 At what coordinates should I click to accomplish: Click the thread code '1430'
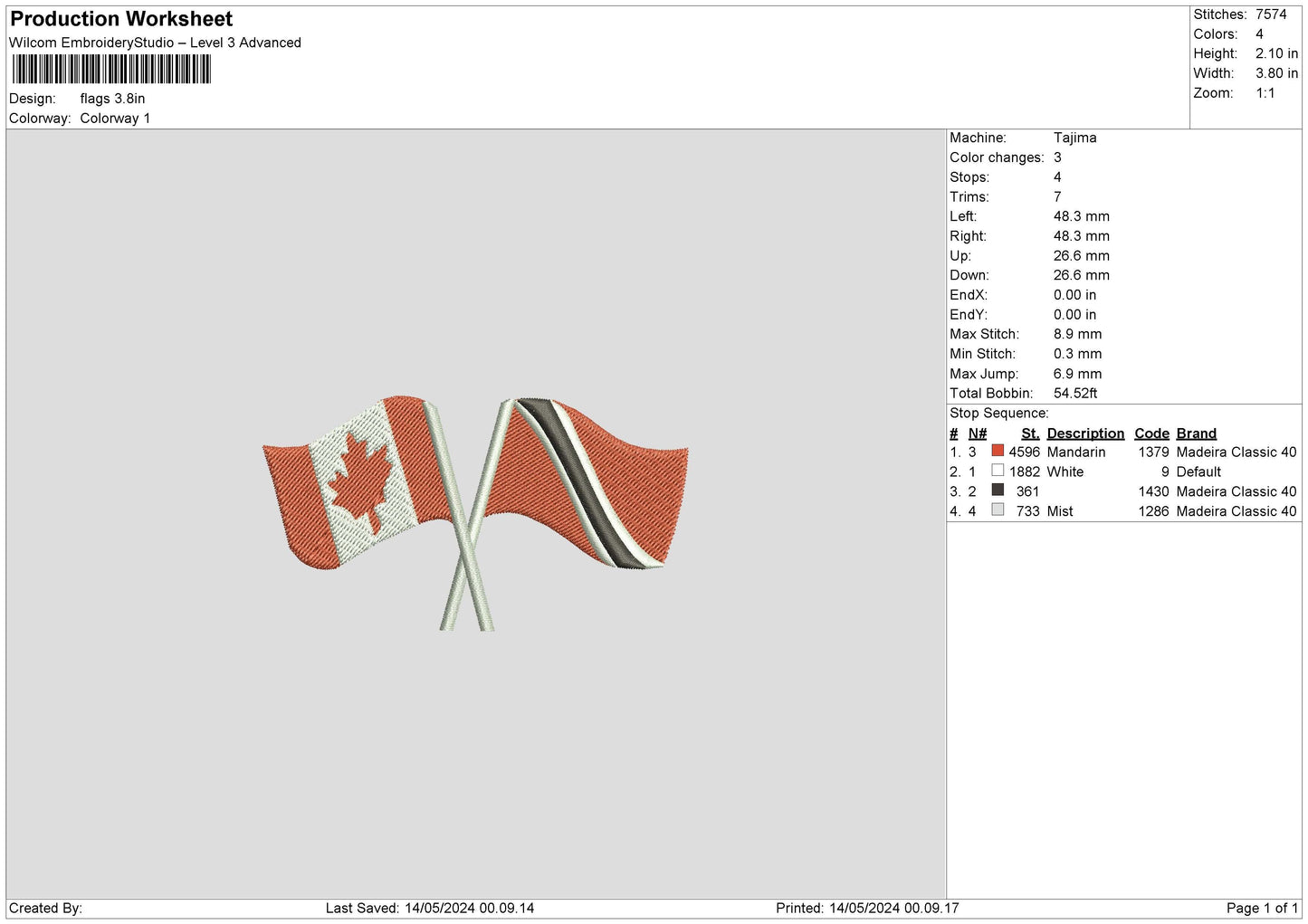pos(1153,491)
